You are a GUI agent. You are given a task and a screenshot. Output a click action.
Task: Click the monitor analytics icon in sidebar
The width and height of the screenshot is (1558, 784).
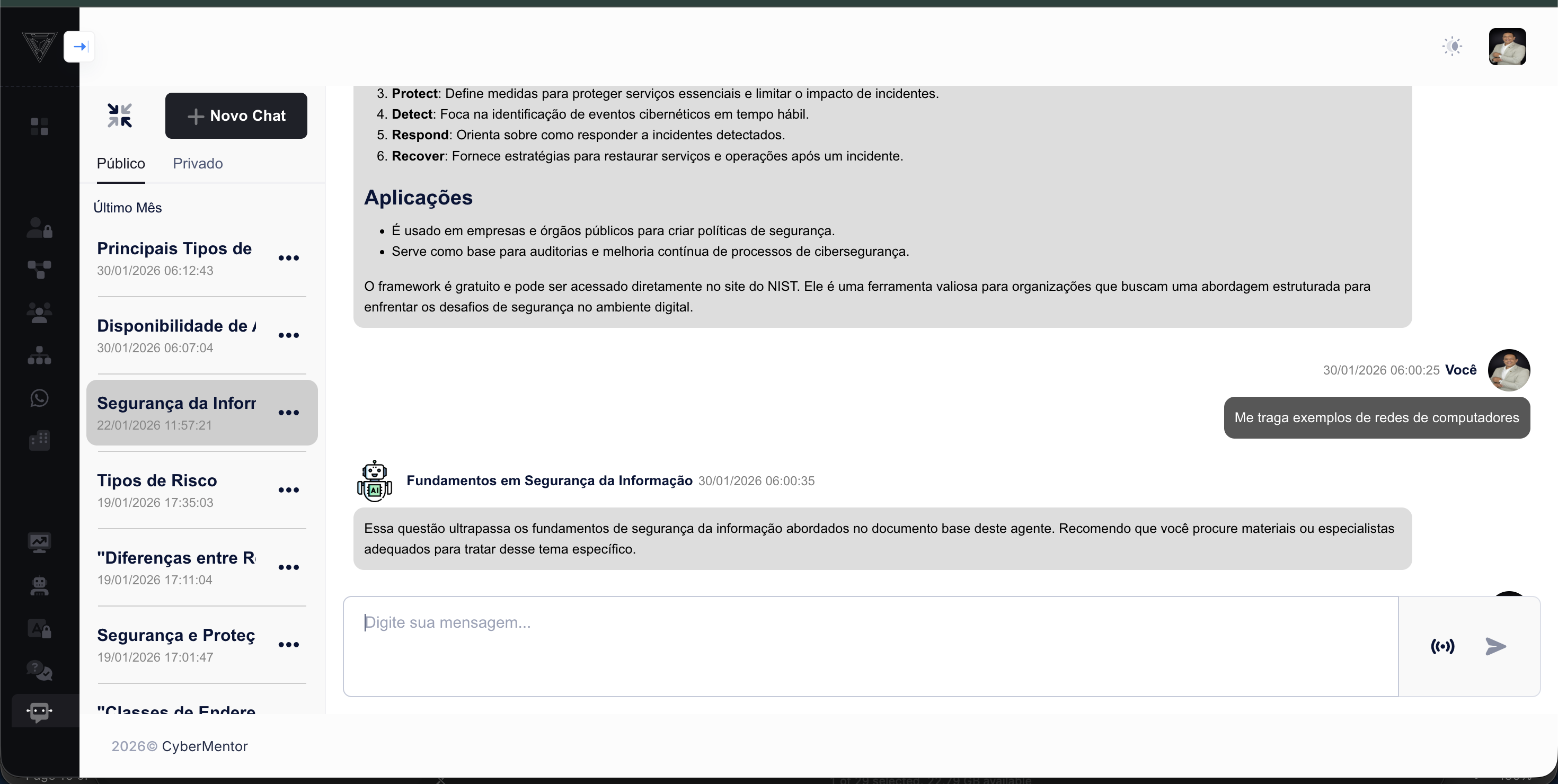pyautogui.click(x=39, y=542)
